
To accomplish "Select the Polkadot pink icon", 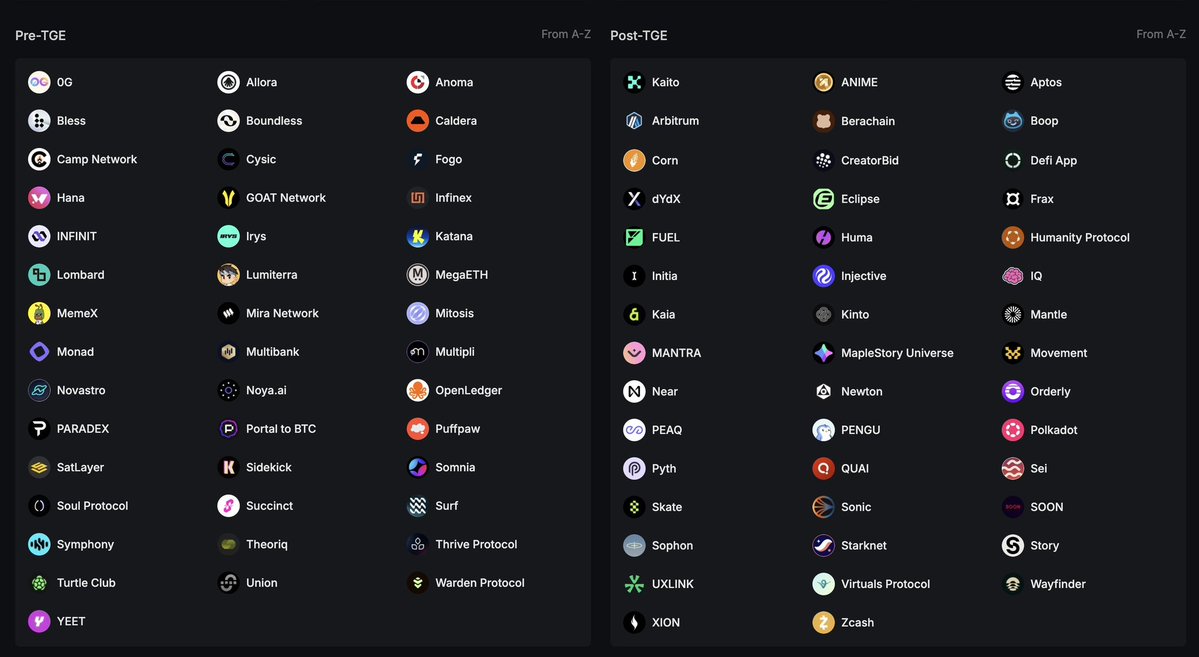I will [x=1012, y=430].
